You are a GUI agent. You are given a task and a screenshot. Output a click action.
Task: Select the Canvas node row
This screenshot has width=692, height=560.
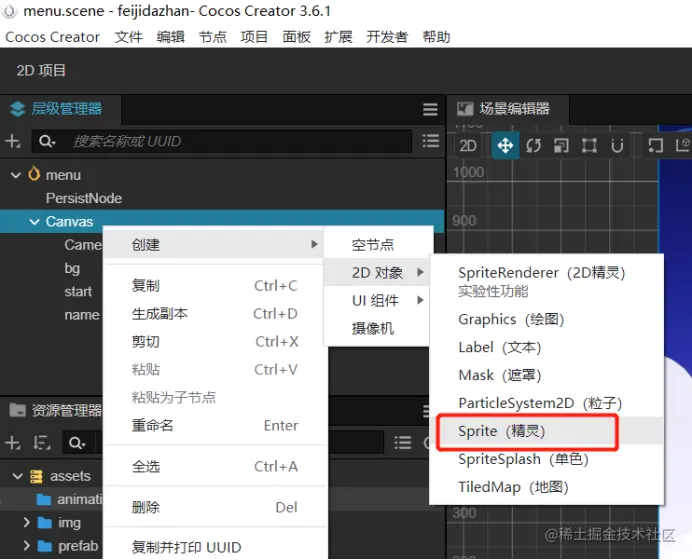pyautogui.click(x=222, y=222)
